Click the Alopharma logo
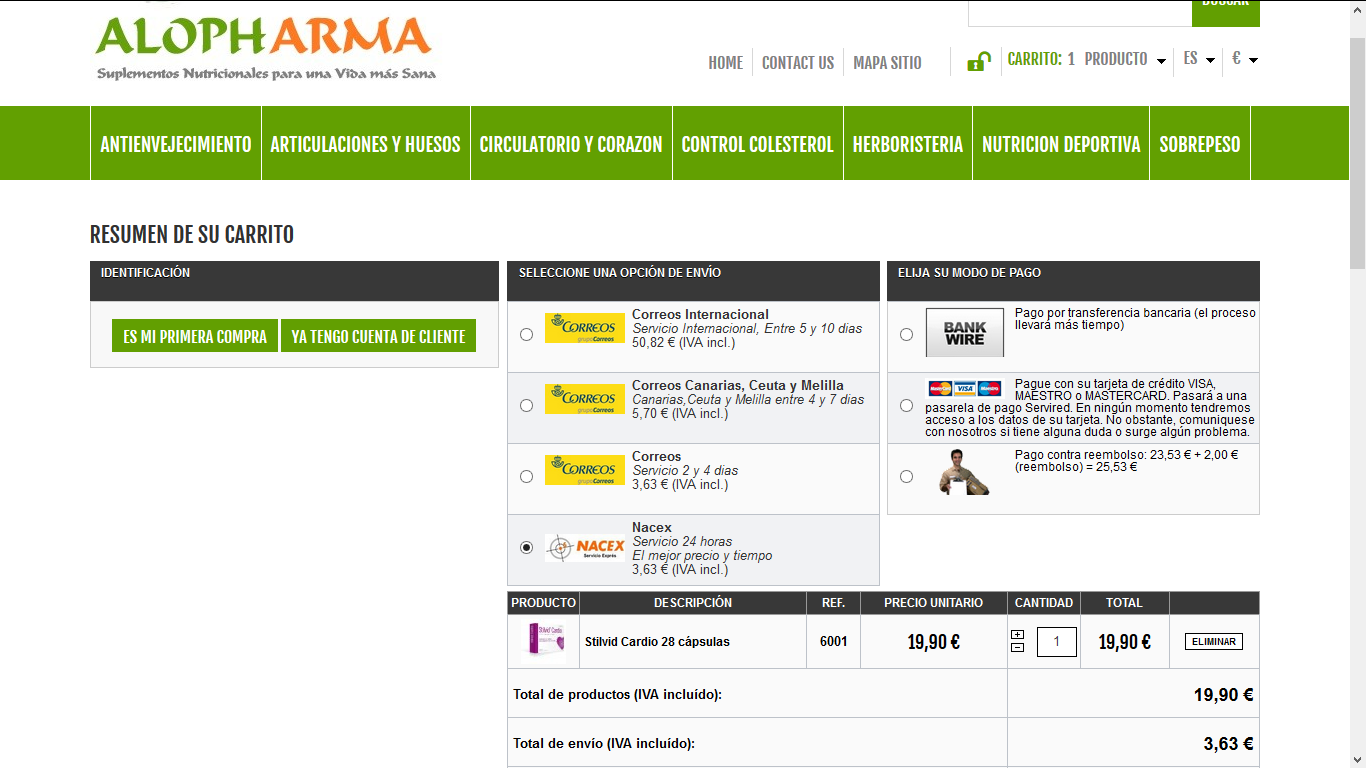Screen dimensions: 1366x768 [265, 46]
